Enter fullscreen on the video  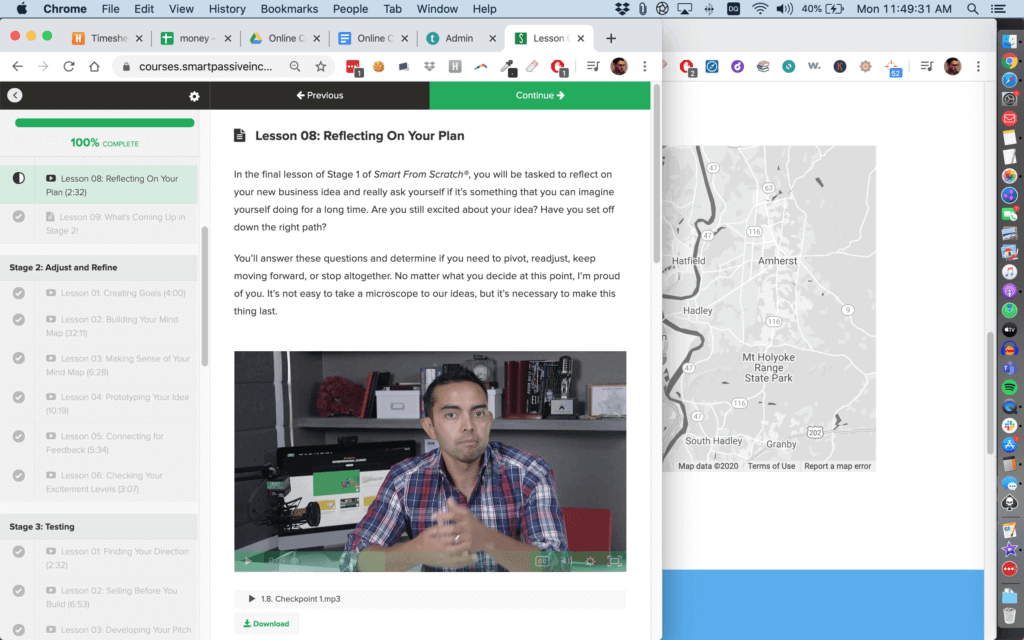[614, 560]
